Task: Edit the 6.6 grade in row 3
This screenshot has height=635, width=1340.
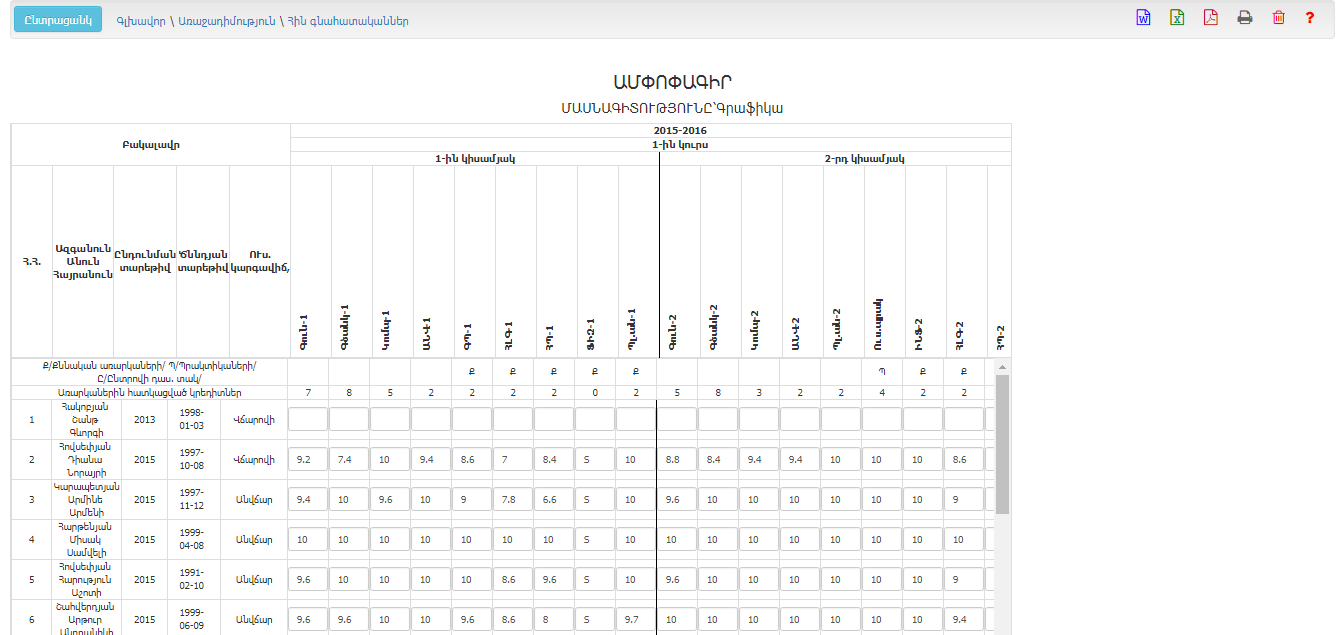Action: tap(553, 499)
